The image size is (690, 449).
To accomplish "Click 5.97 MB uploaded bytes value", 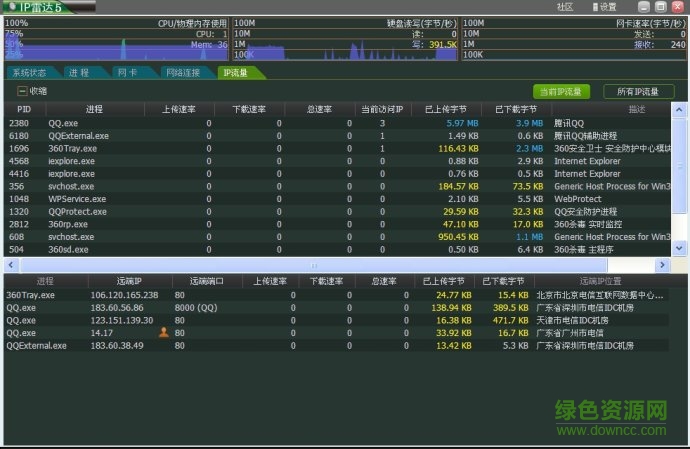I will tap(462, 123).
